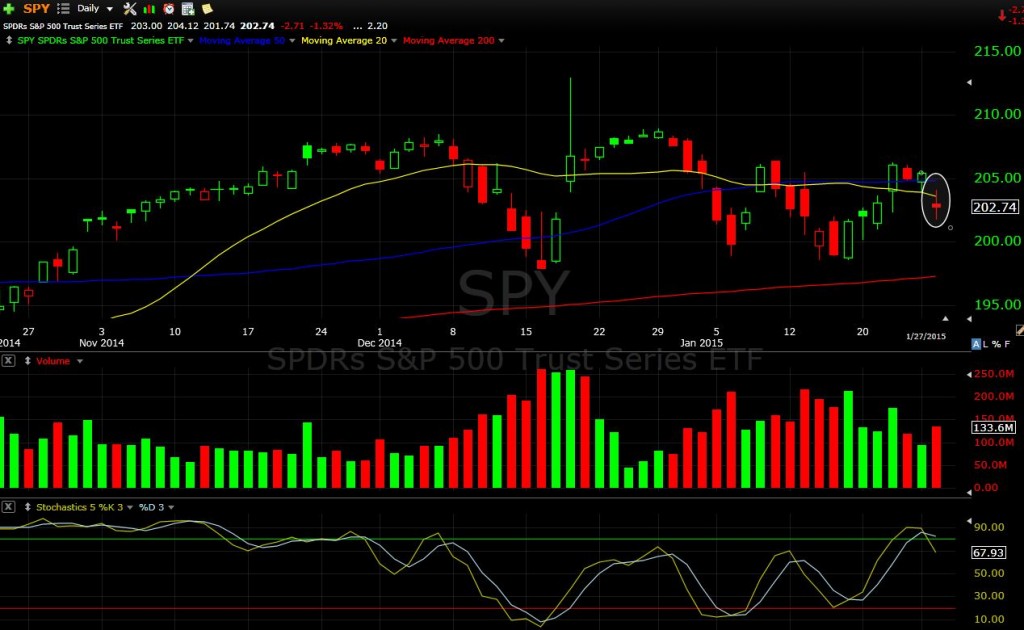This screenshot has width=1024, height=630.
Task: Click the orange SPY ticker symbol
Action: (x=37, y=8)
